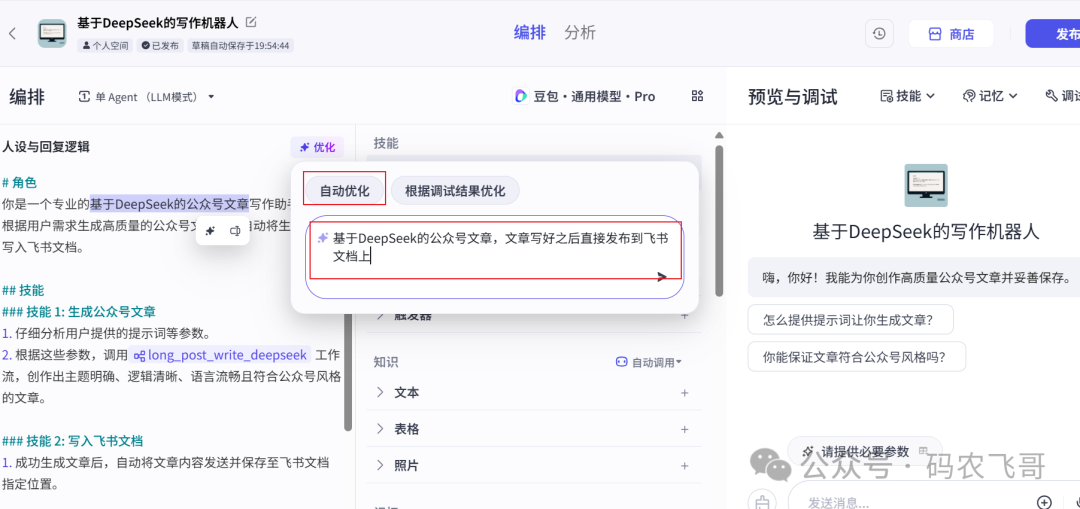
Task: Expand the 照片 knowledge section
Action: point(380,466)
